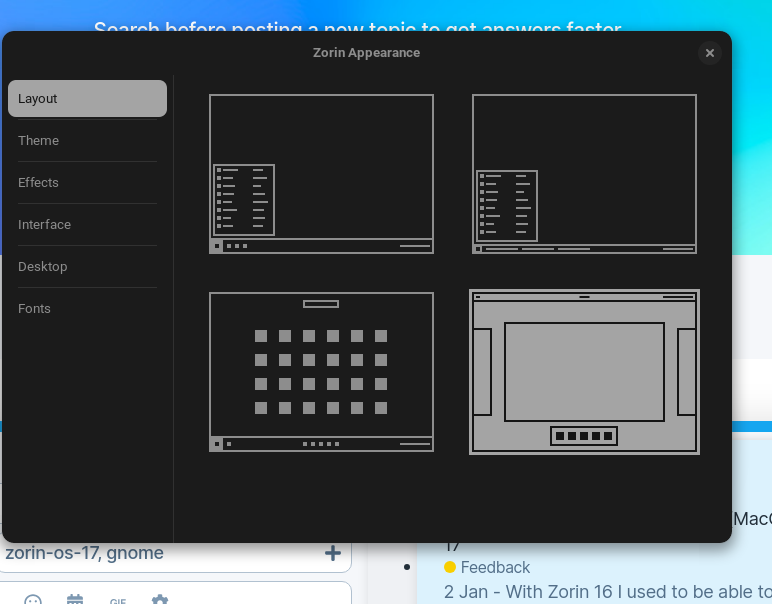
Task: Select the highlighted GNOME-style layout with dock
Action: coord(584,372)
